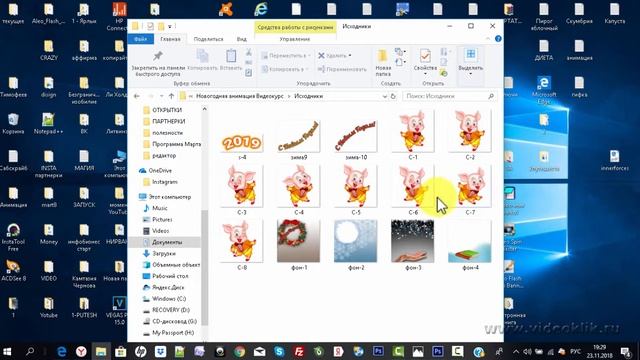Click the Поиск: Исходники search field
Image resolution: width=640 pixels, height=360 pixels.
(450, 96)
